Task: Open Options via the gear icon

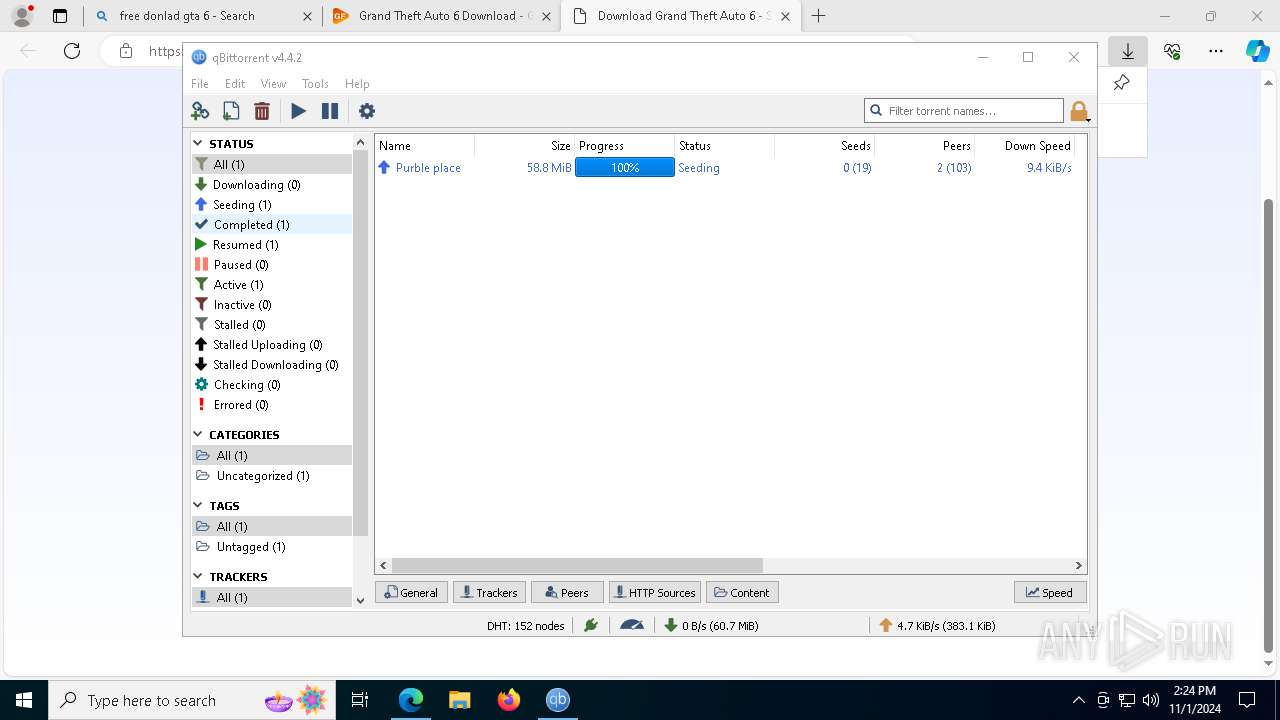Action: click(367, 111)
